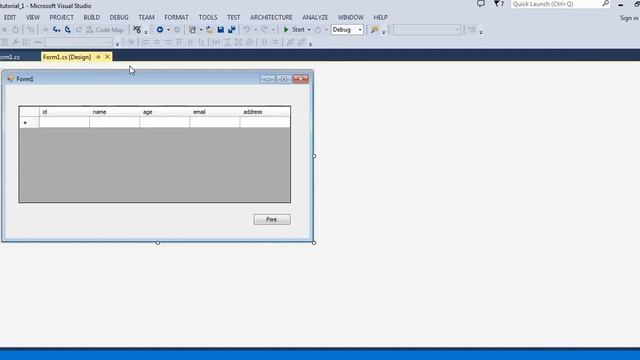Viewport: 640px width, 360px height.
Task: Click the feedback speech bubble icon
Action: point(481,4)
